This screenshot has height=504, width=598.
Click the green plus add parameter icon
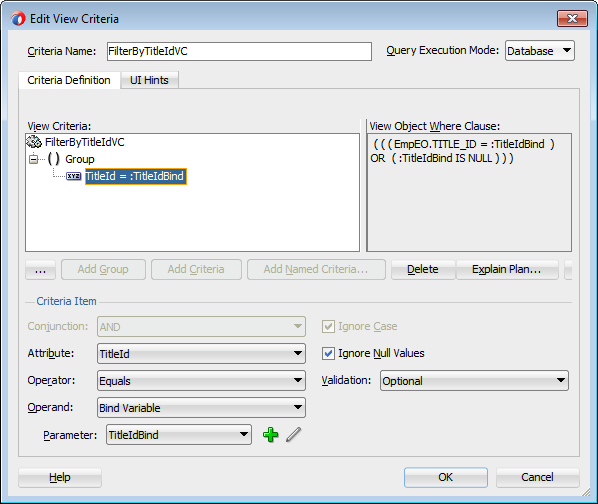pyautogui.click(x=270, y=435)
